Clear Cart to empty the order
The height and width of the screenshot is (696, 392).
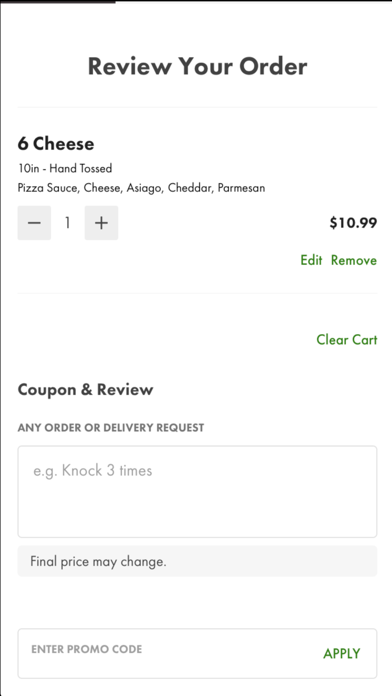click(347, 340)
